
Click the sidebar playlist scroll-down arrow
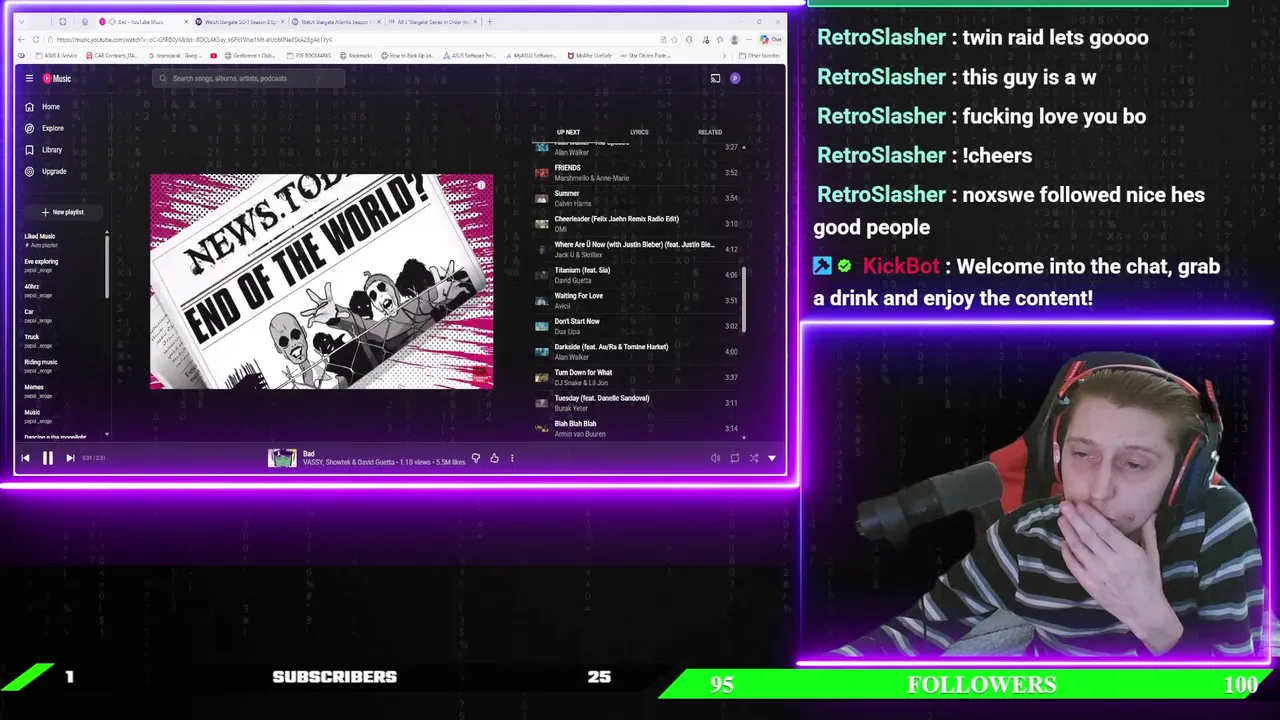106,436
